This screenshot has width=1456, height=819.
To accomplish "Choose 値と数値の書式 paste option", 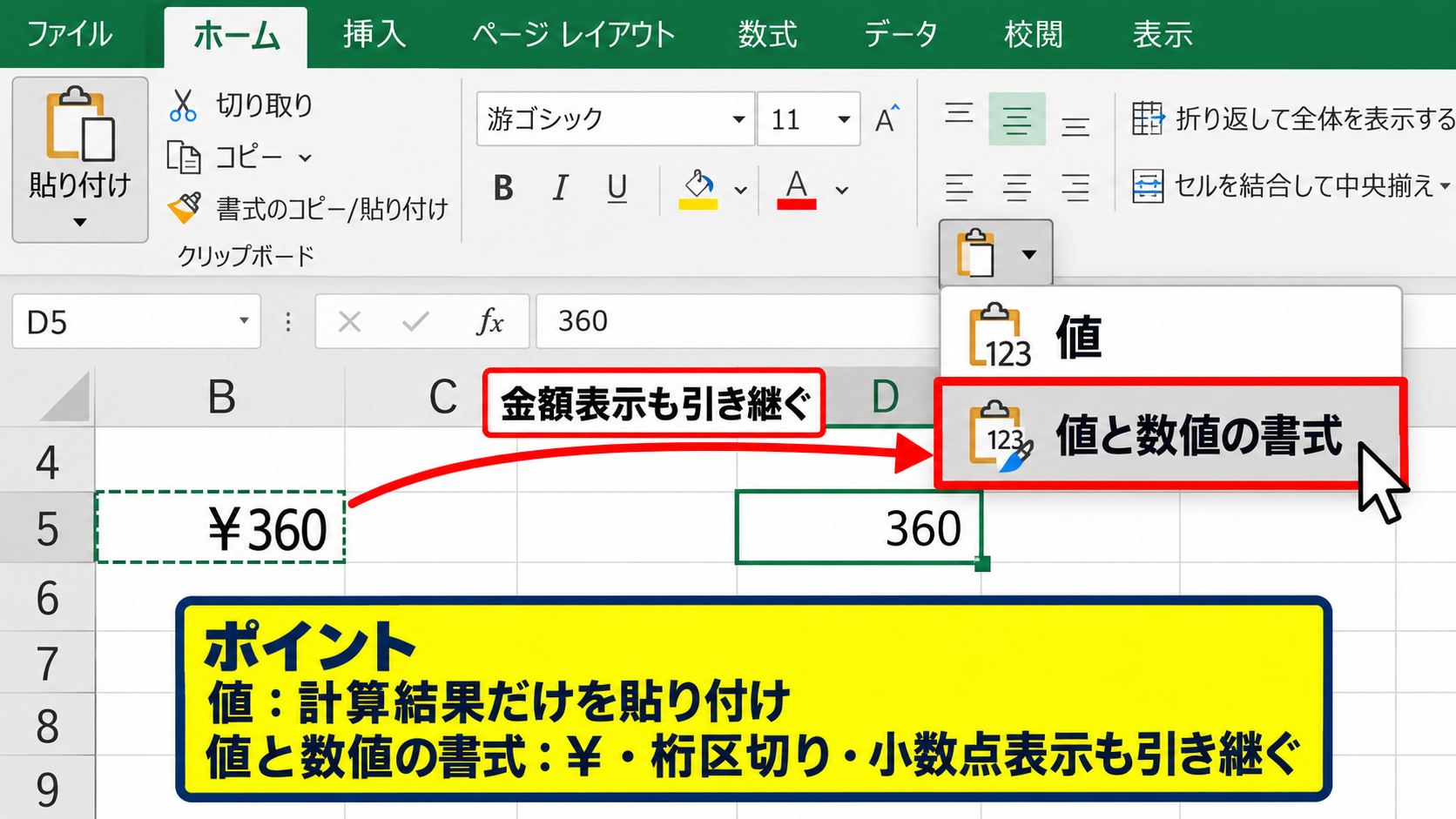I will pos(1170,434).
